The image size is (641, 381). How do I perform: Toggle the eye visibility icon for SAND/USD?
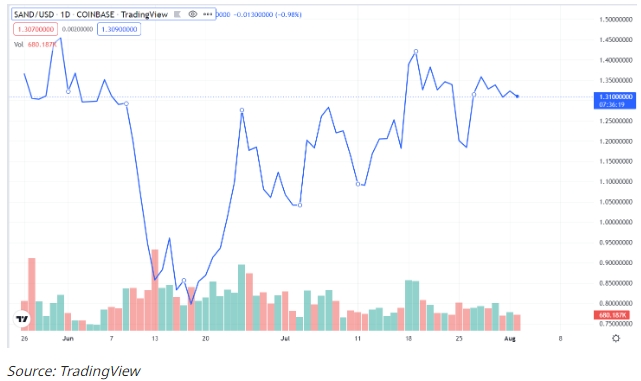193,14
